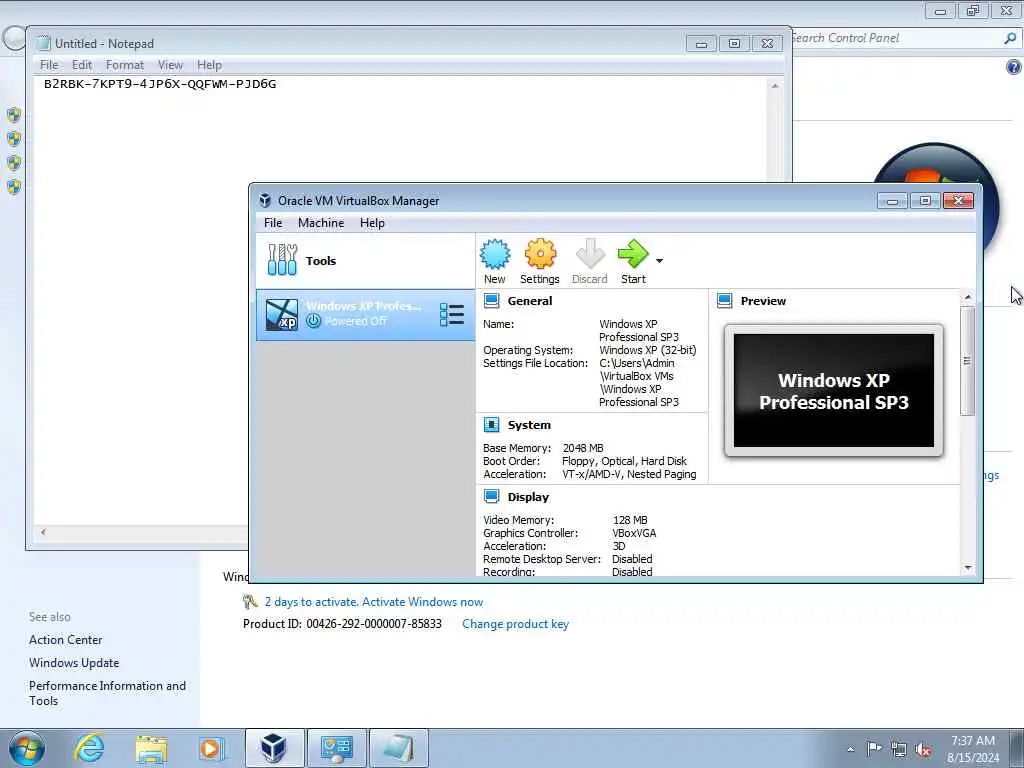The height and width of the screenshot is (768, 1024).
Task: Click the Product ID number text
Action: (x=374, y=624)
